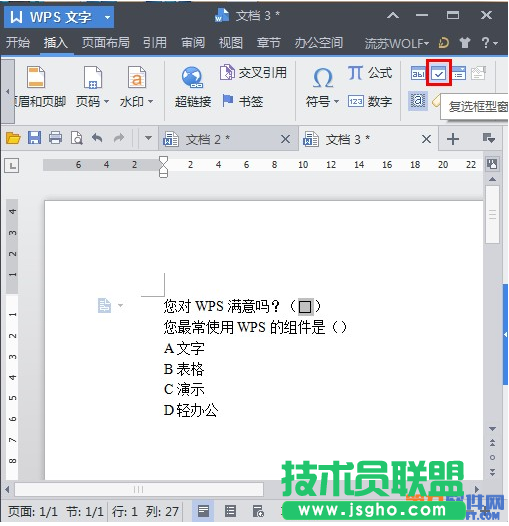Viewport: 509px width, 526px height.
Task: Switch to the 章节 tab
Action: click(269, 43)
